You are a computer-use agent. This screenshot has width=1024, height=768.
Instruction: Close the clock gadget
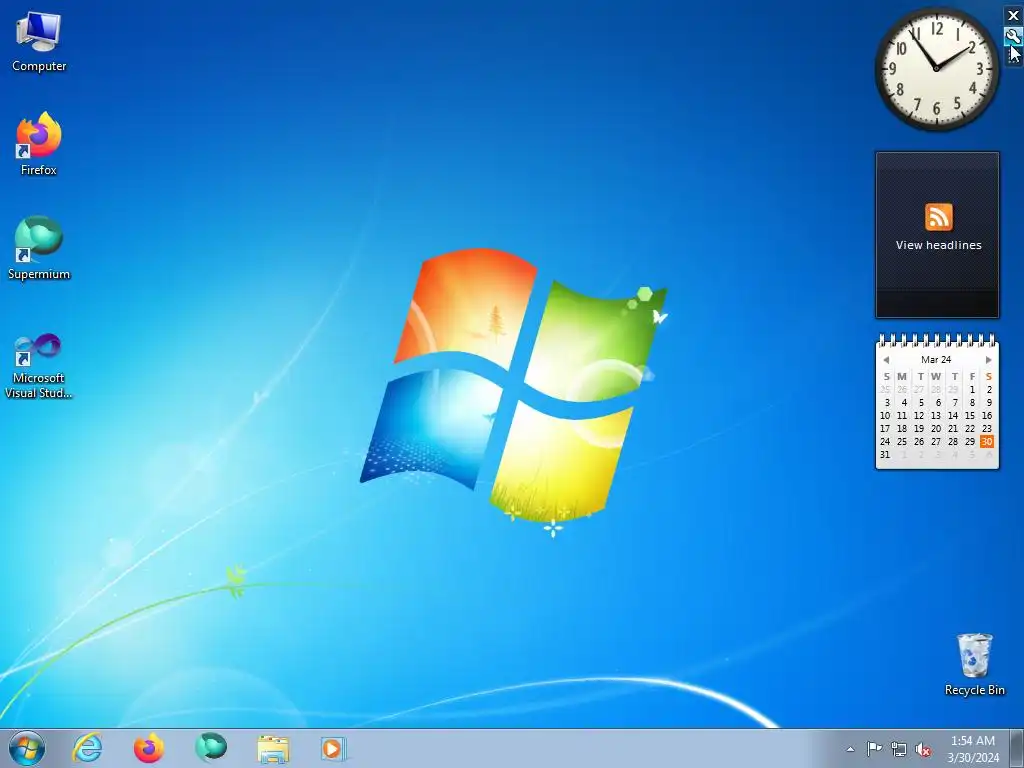pyautogui.click(x=1013, y=16)
